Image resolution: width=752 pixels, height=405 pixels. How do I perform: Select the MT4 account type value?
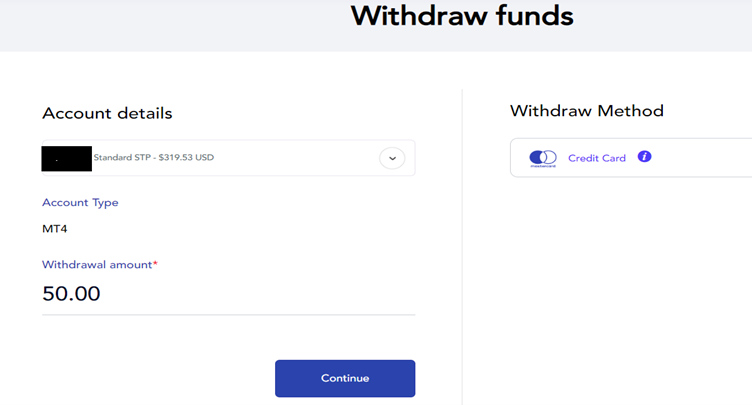tap(55, 229)
